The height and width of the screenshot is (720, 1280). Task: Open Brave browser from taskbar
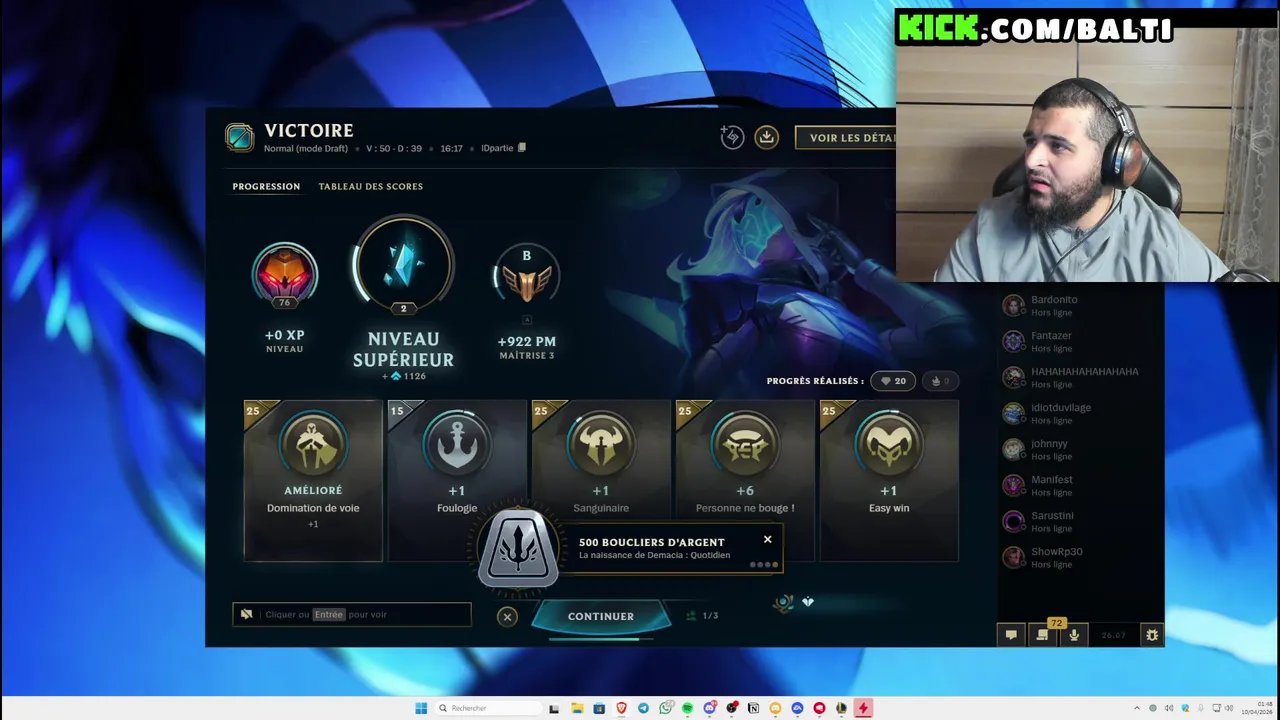(x=621, y=708)
